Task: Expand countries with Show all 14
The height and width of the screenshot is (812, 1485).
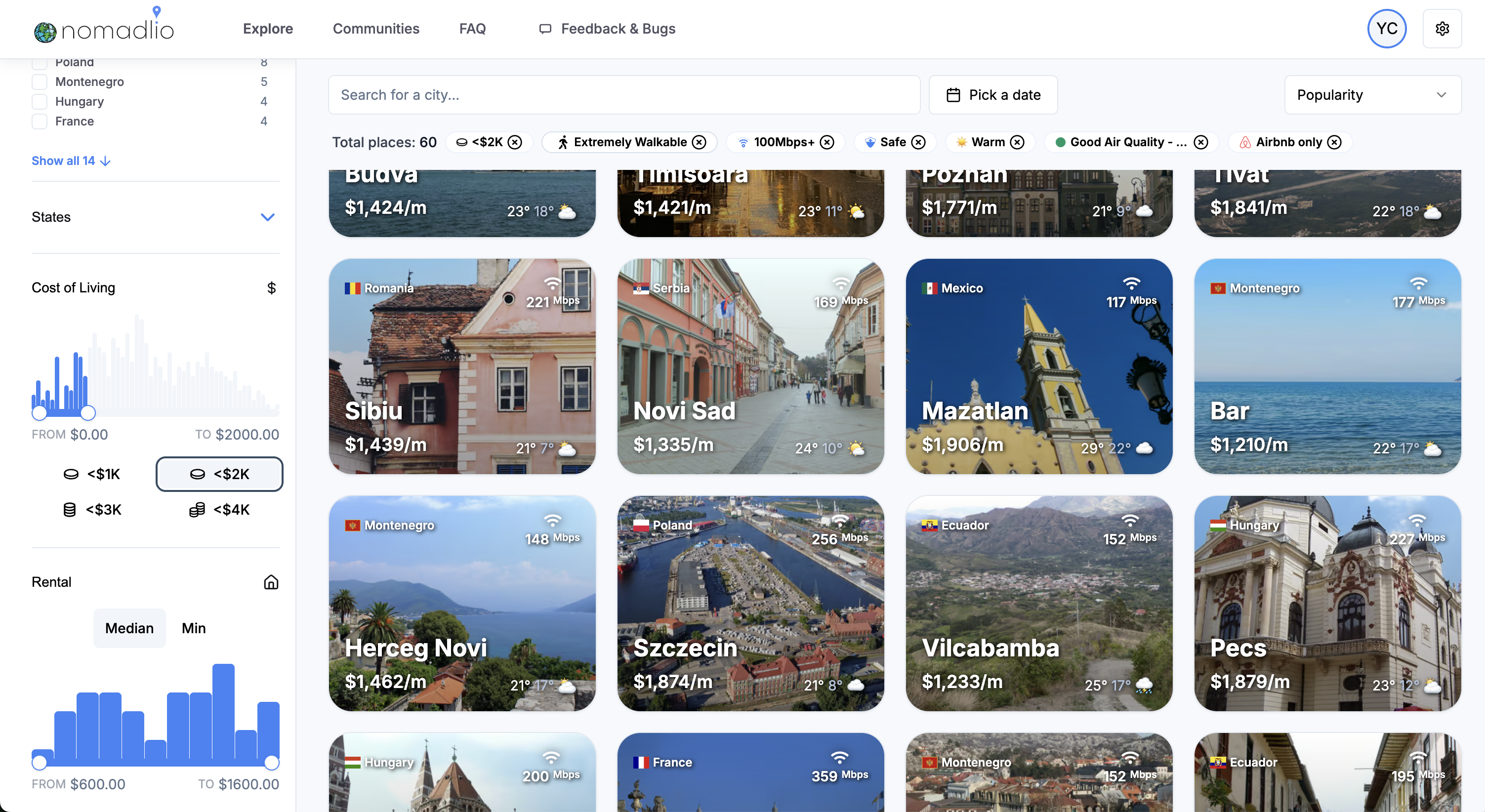Action: tap(71, 161)
